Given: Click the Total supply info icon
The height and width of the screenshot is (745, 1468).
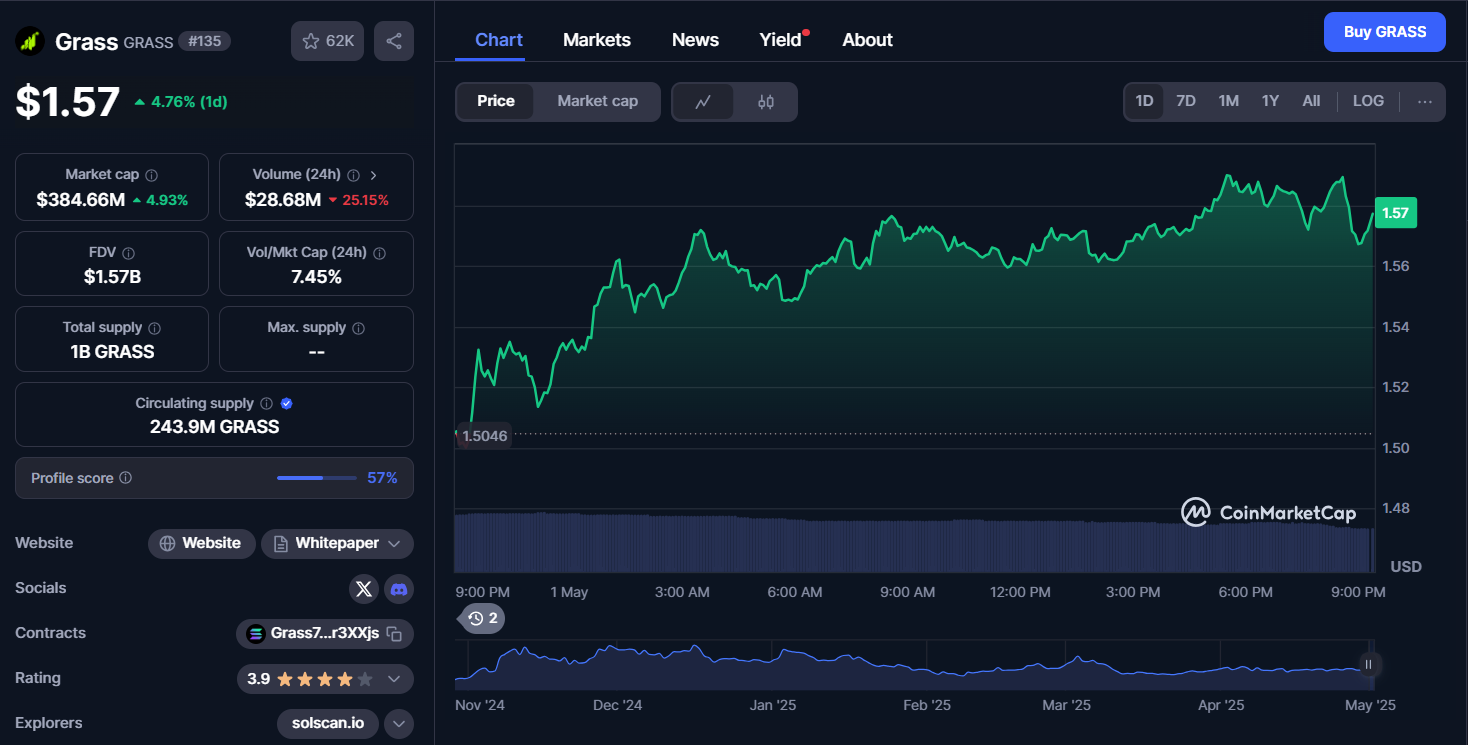Looking at the screenshot, I should point(154,328).
